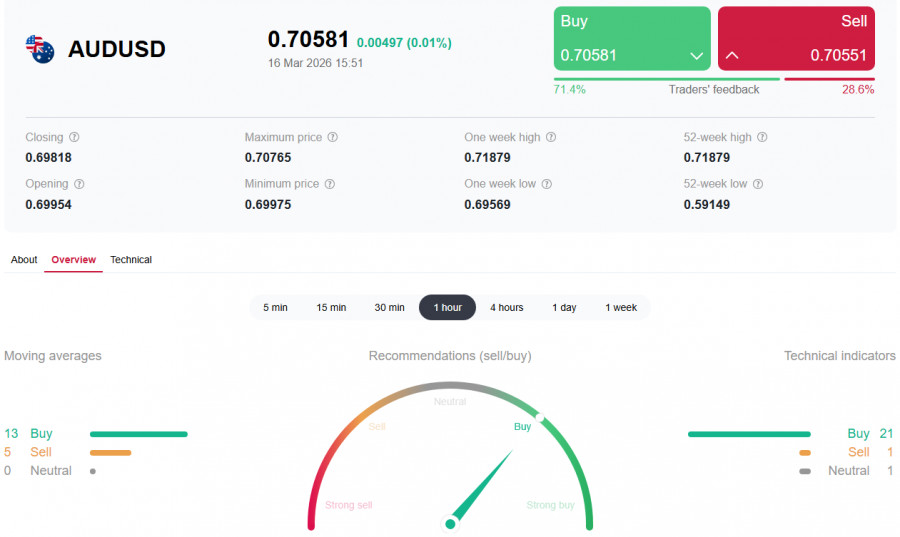Show tooltip icon for One week high

pyautogui.click(x=550, y=137)
